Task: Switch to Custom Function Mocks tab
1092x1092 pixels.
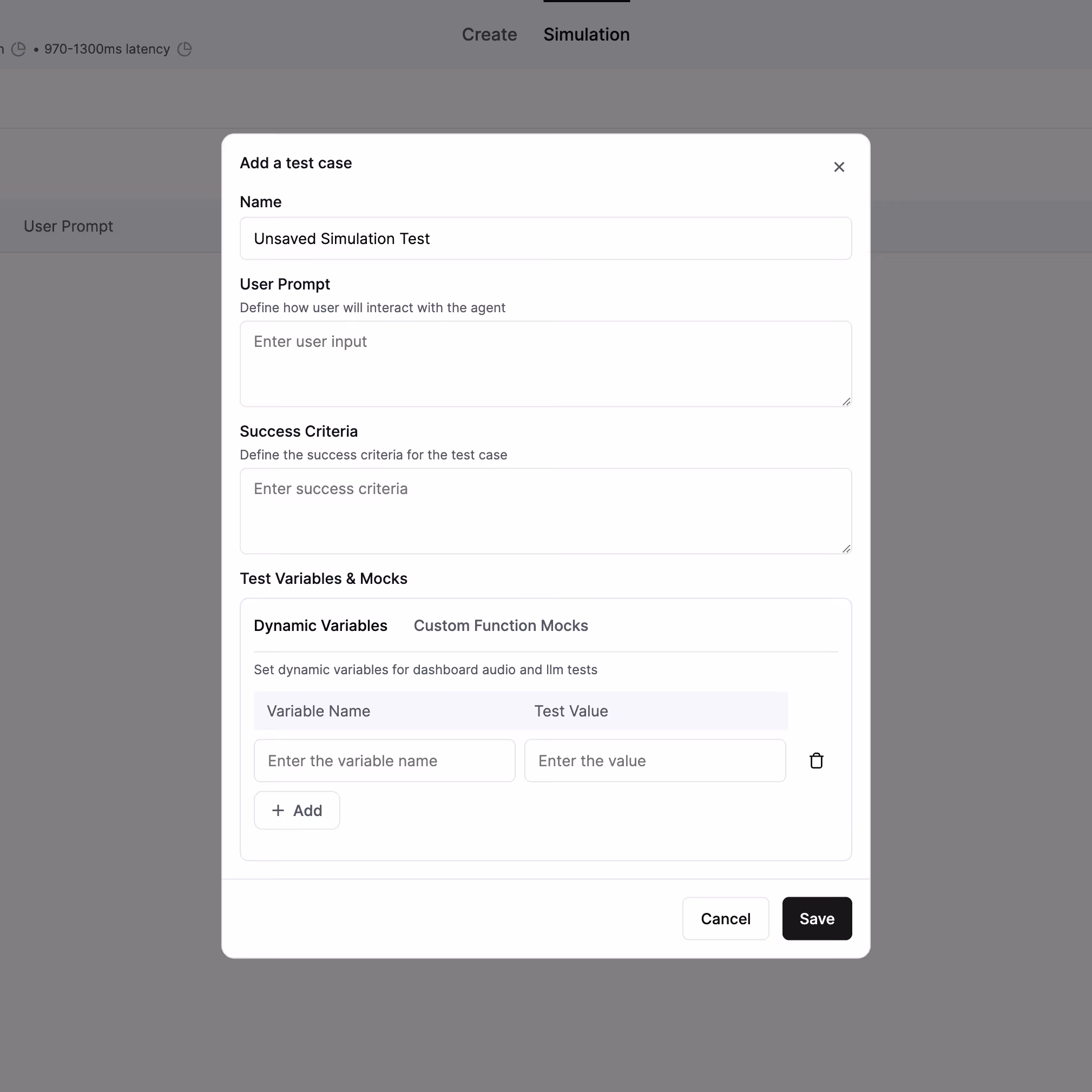Action: pos(500,626)
